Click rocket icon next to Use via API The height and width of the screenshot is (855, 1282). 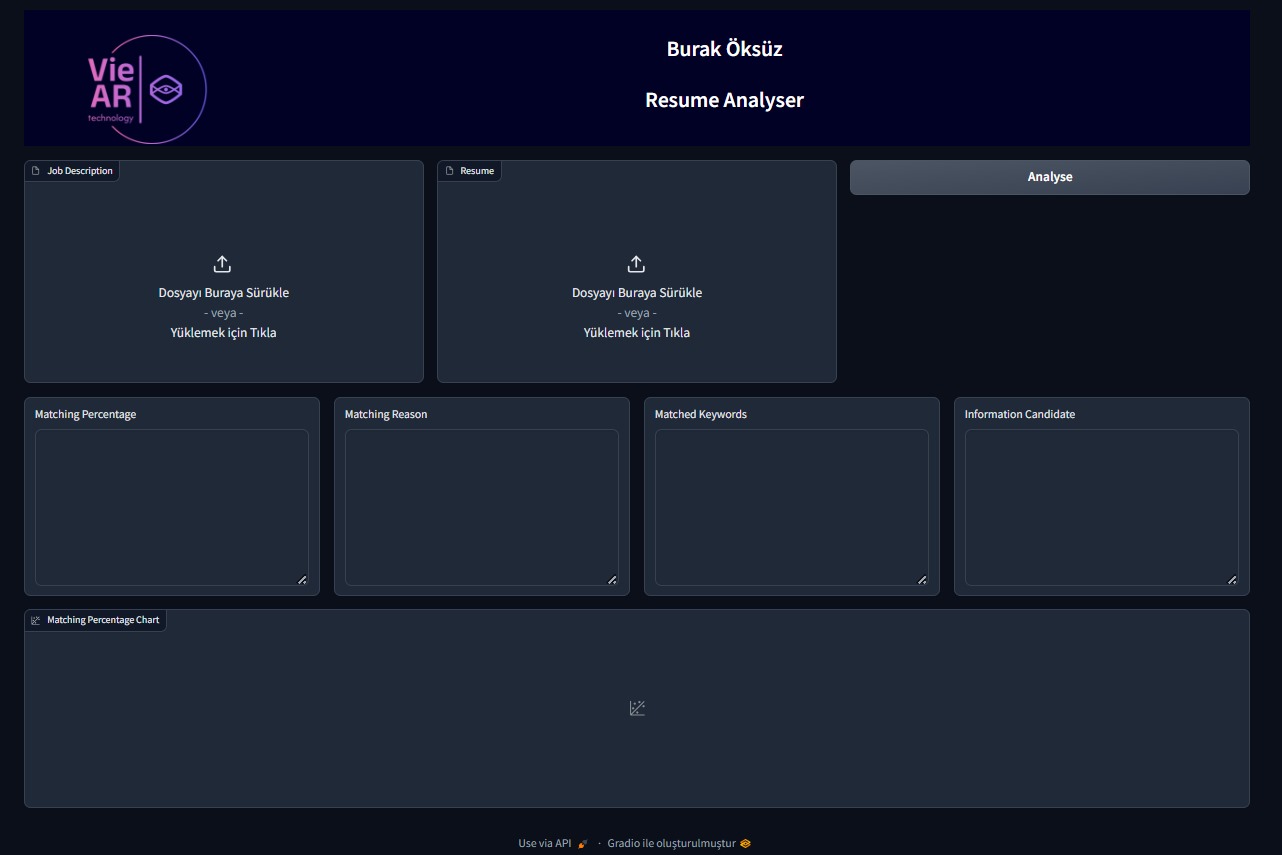[582, 844]
